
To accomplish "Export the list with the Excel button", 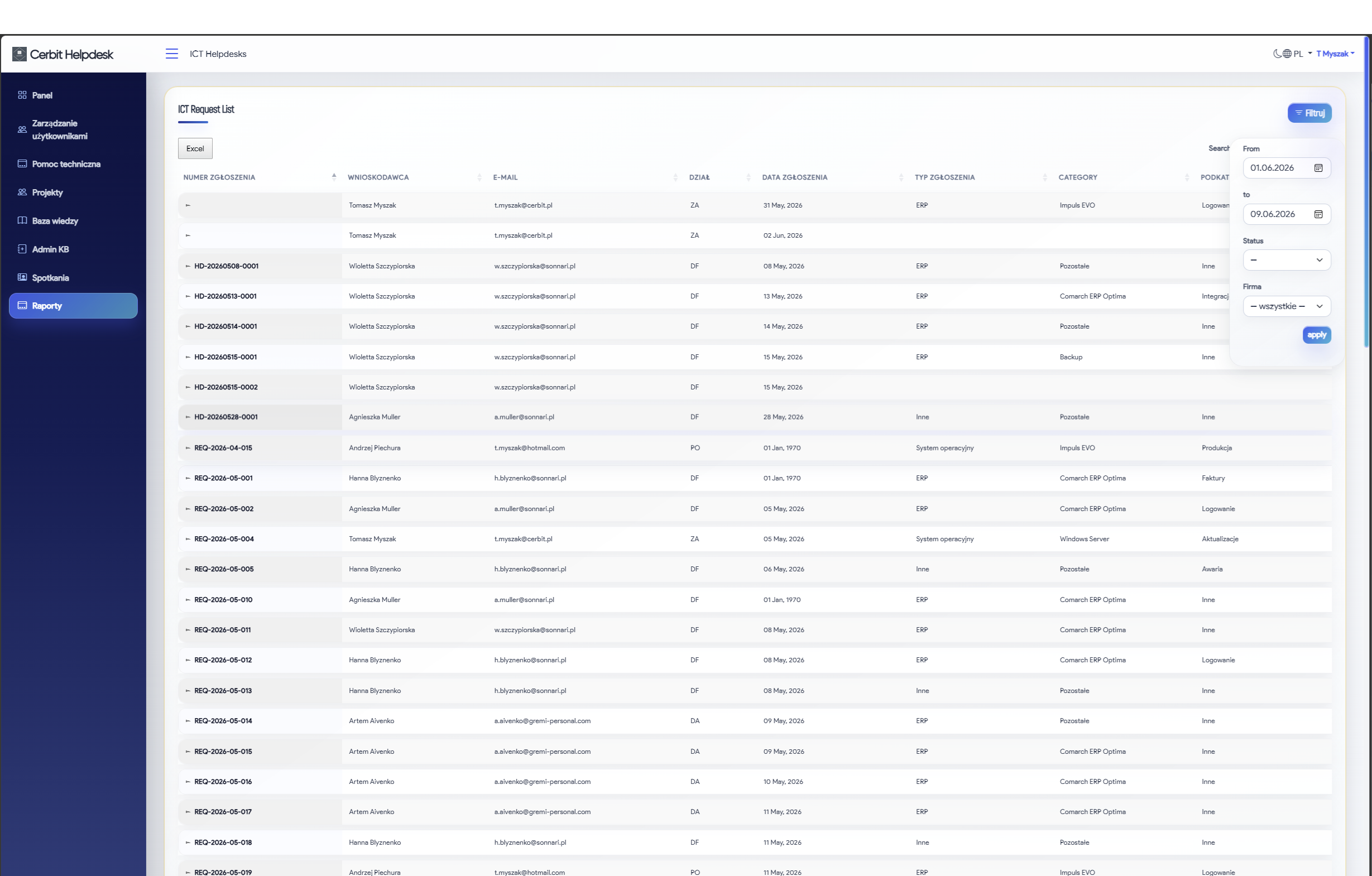I will tap(195, 148).
